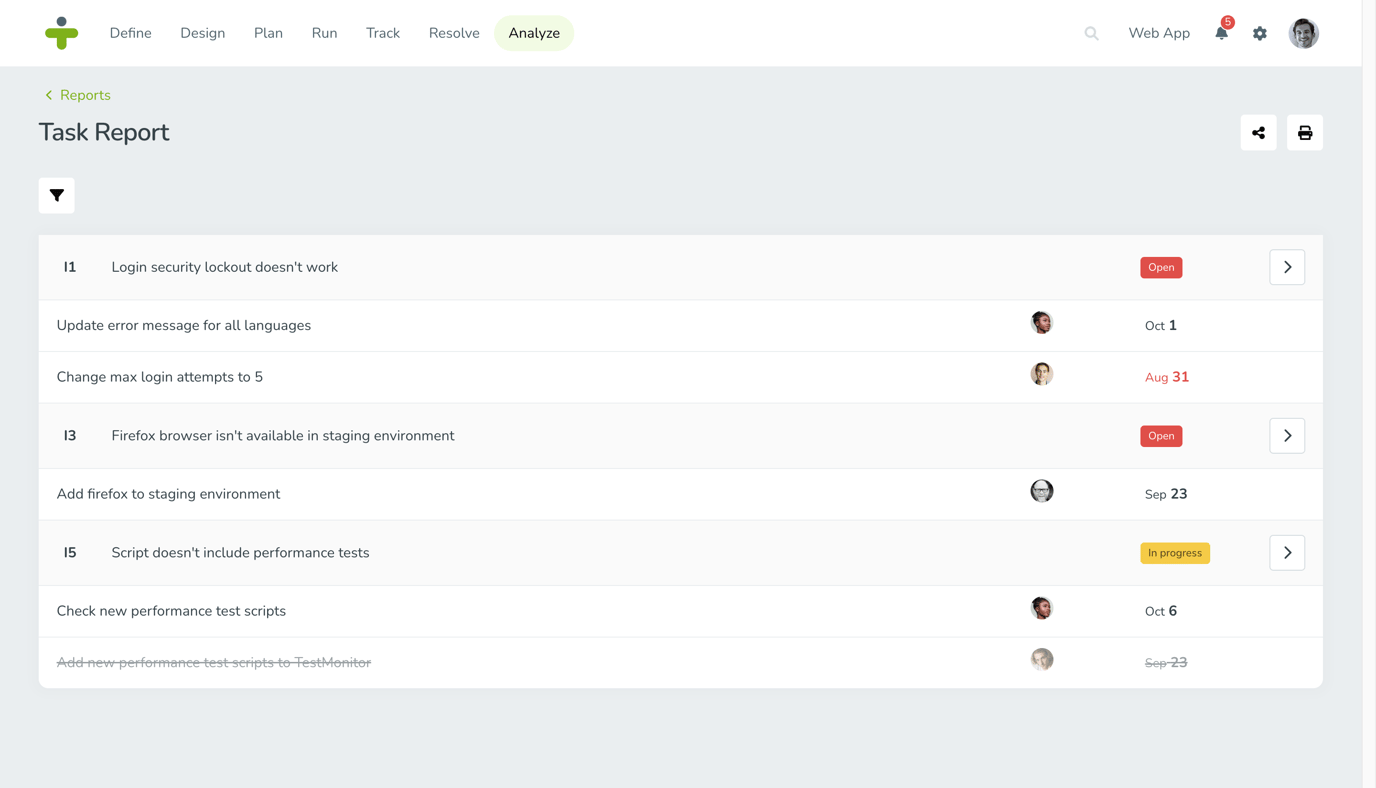This screenshot has width=1376, height=788.
Task: Select task Change max login attempts to 5
Action: coord(680,377)
